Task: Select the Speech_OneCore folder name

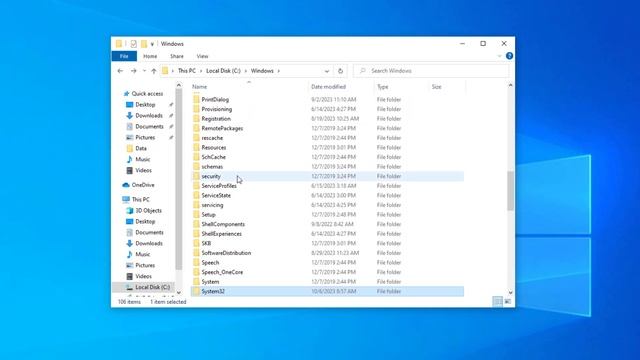Action: tap(222, 272)
